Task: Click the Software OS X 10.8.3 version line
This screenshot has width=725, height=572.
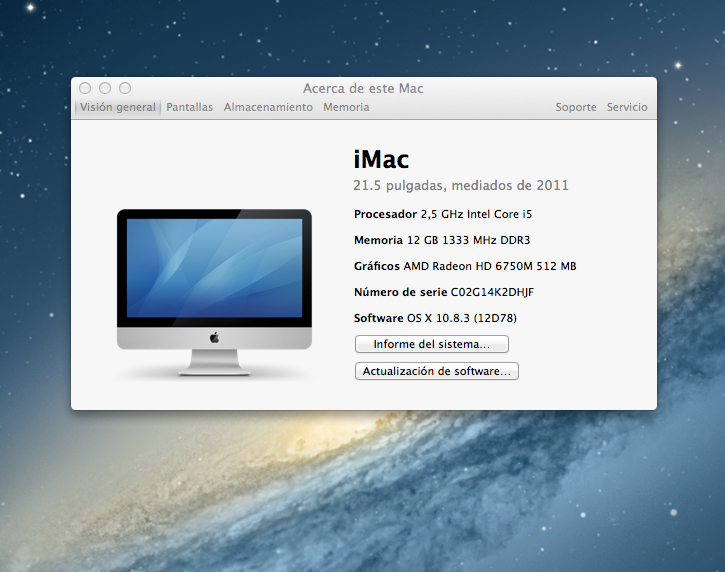Action: (435, 318)
